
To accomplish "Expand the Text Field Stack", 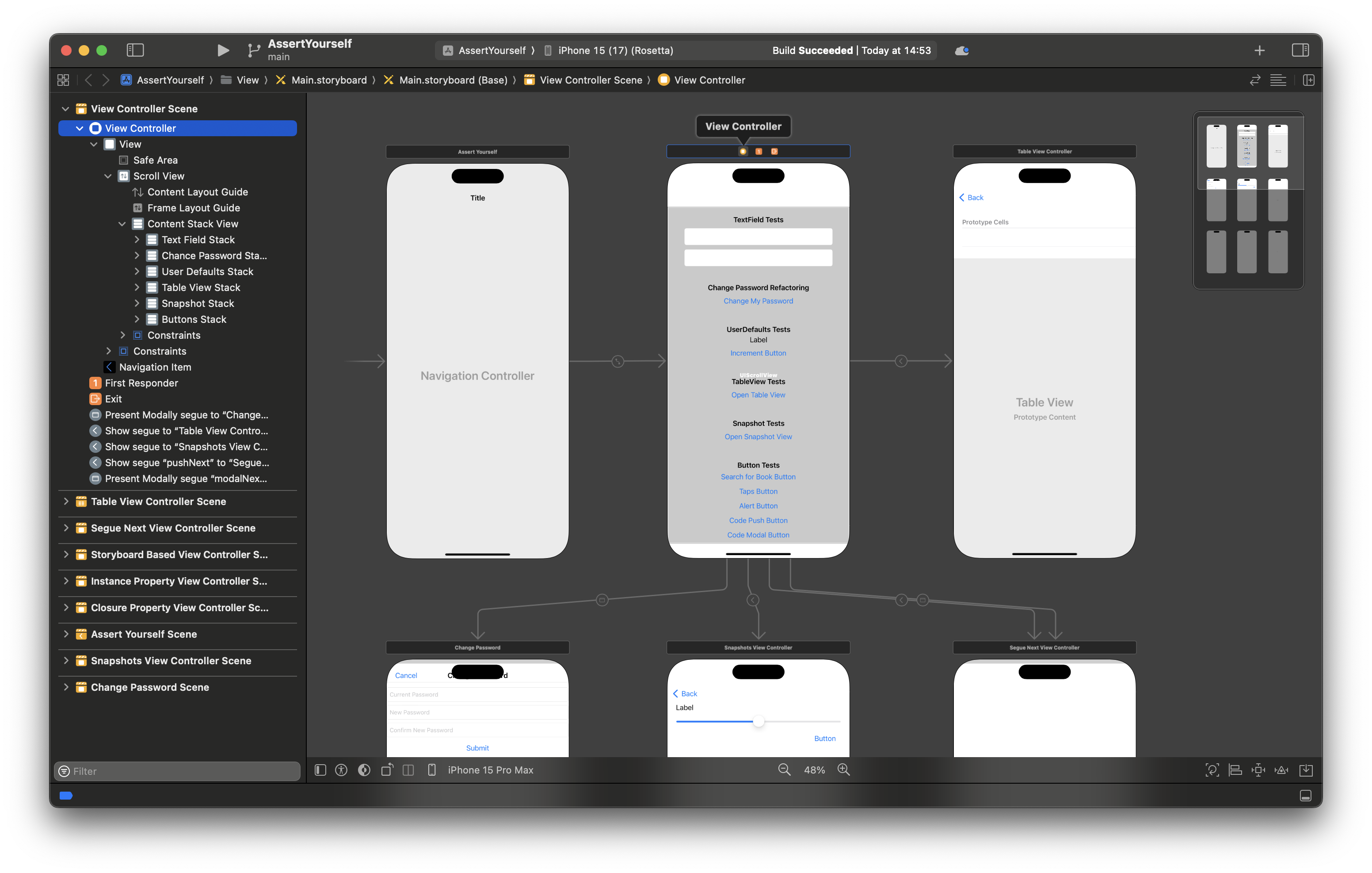I will [x=137, y=240].
